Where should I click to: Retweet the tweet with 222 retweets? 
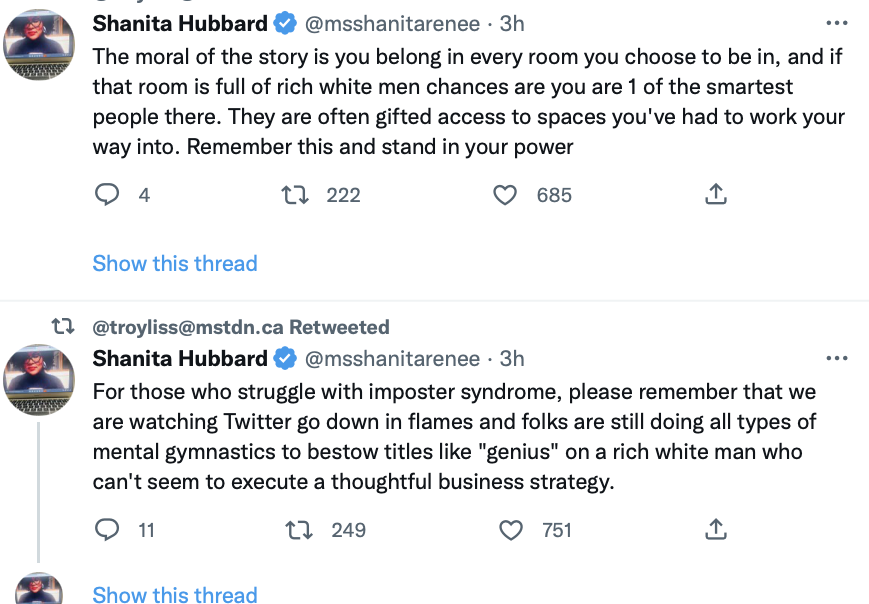pos(295,195)
